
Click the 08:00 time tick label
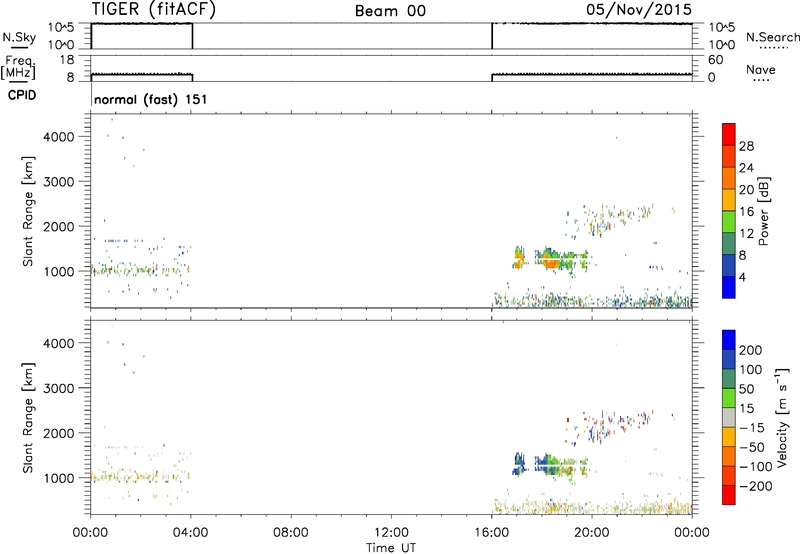tap(291, 533)
